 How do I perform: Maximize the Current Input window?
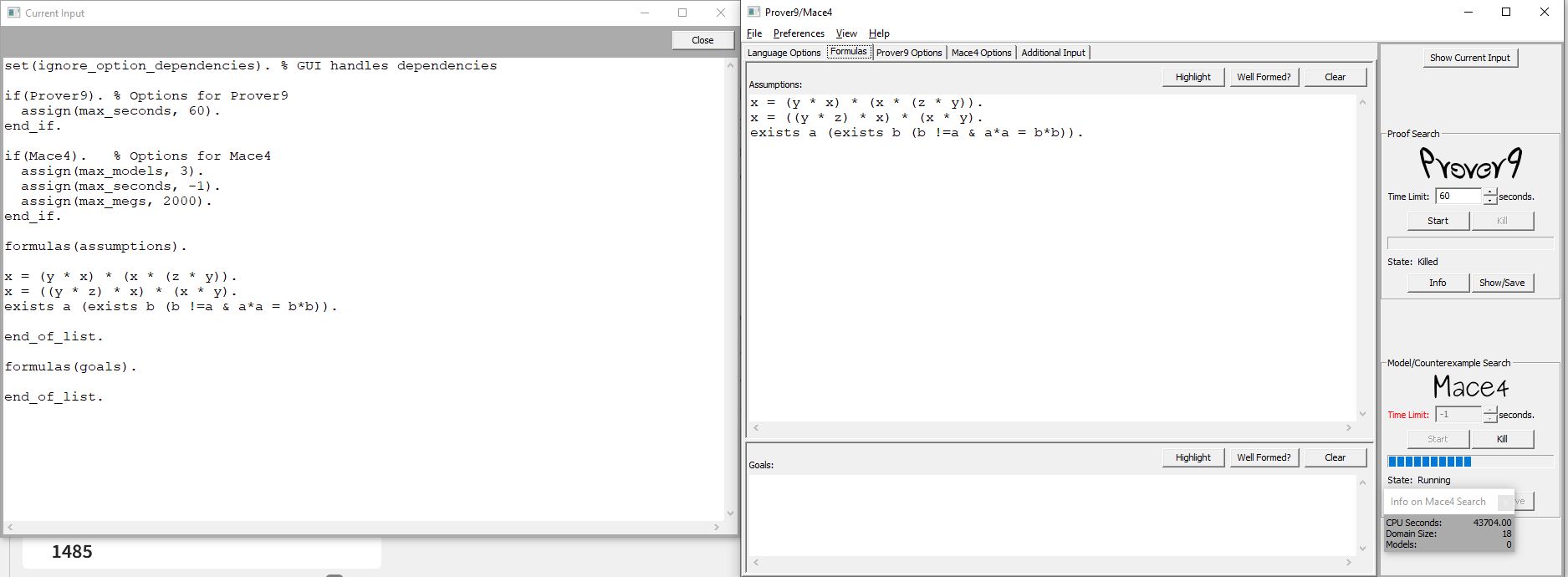click(x=682, y=13)
